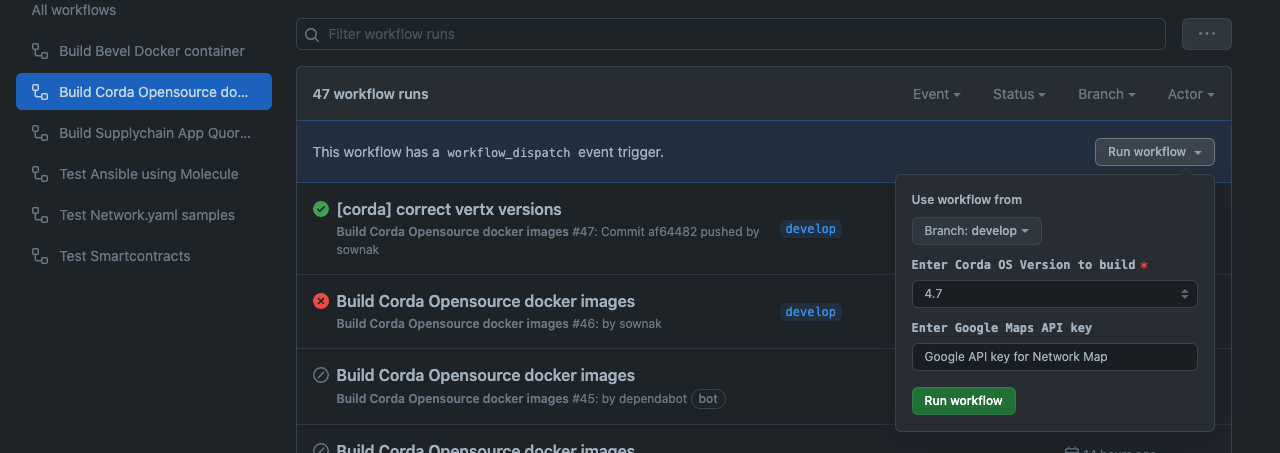This screenshot has width=1280, height=453.
Task: Focus the Filter workflow runs search field
Action: (730, 34)
